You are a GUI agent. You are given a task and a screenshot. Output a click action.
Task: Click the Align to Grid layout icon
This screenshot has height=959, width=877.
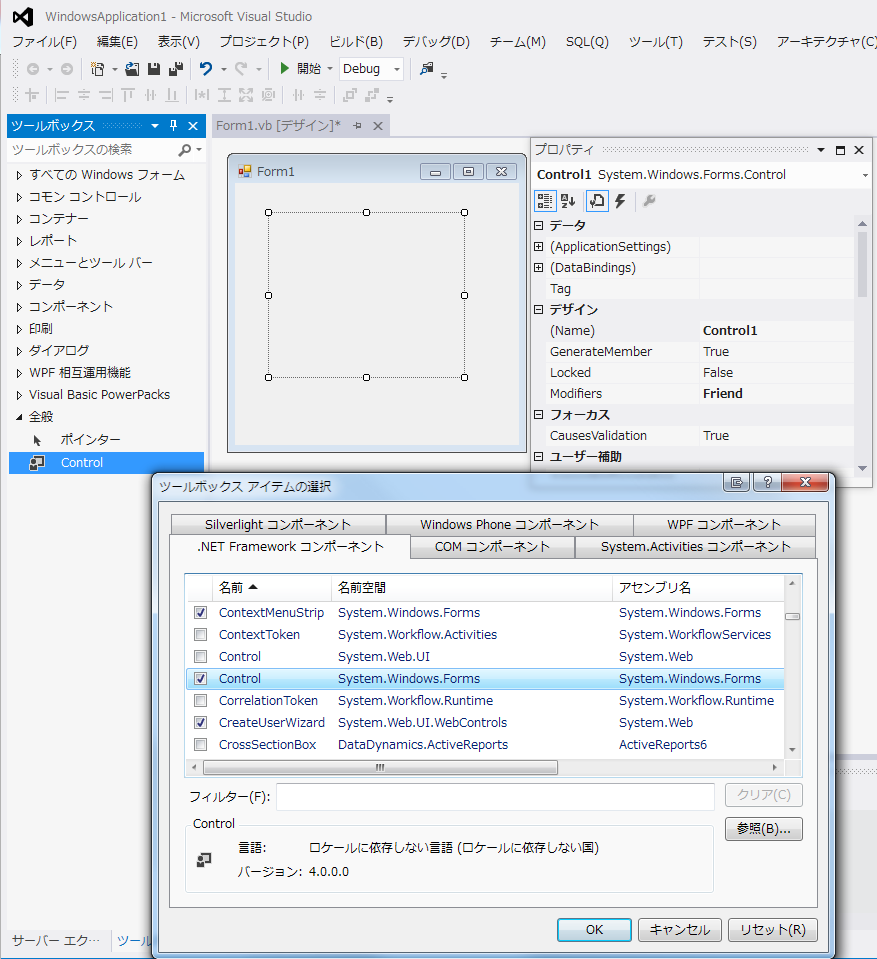pyautogui.click(x=32, y=95)
